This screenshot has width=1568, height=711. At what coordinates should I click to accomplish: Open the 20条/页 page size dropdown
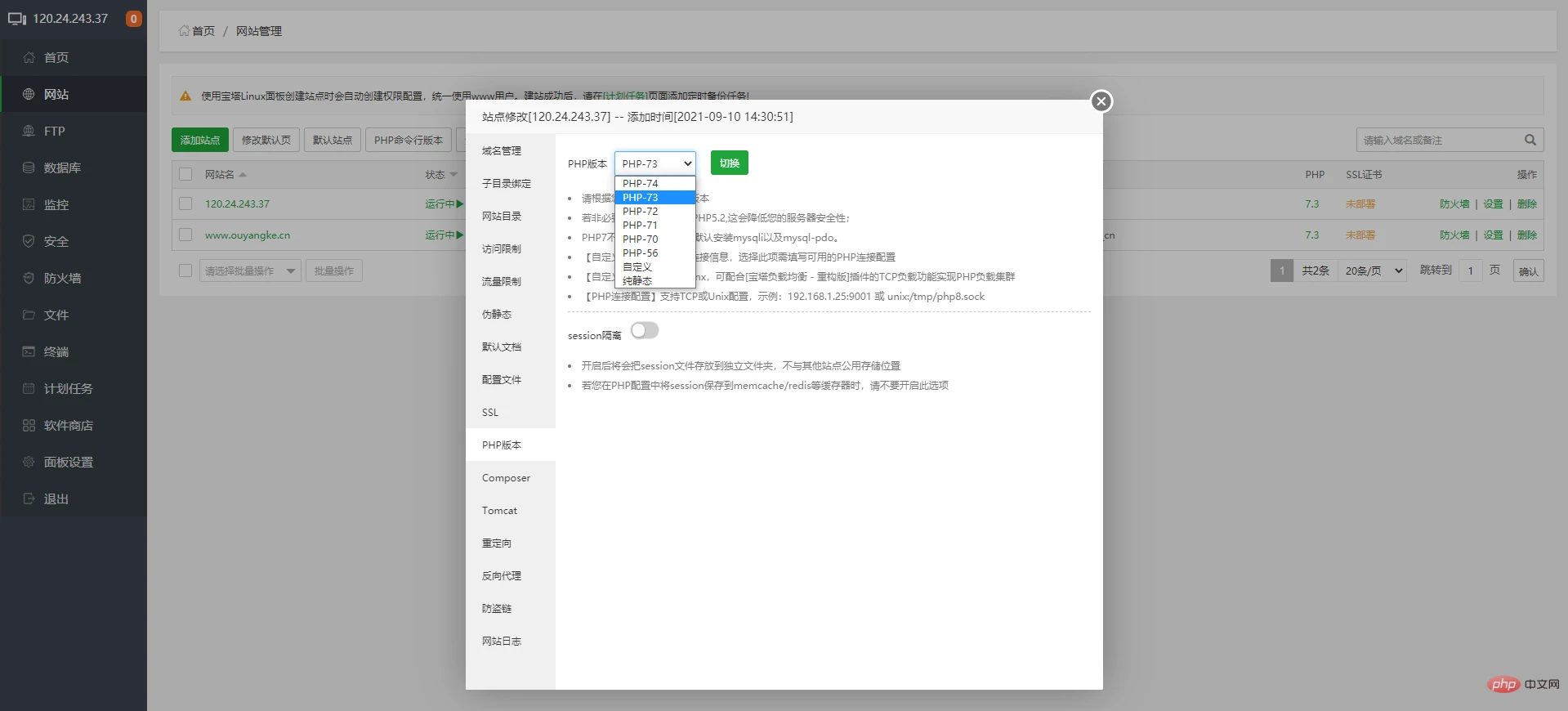1374,271
